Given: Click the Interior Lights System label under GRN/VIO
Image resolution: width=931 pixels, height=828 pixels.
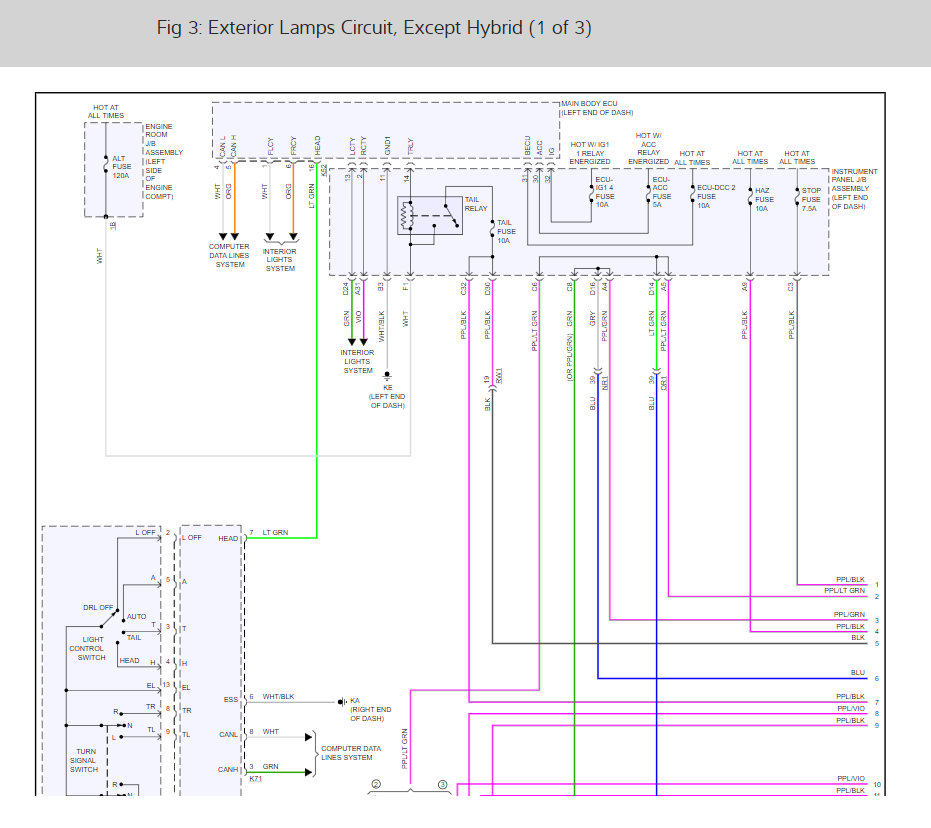Looking at the screenshot, I should 357,361.
